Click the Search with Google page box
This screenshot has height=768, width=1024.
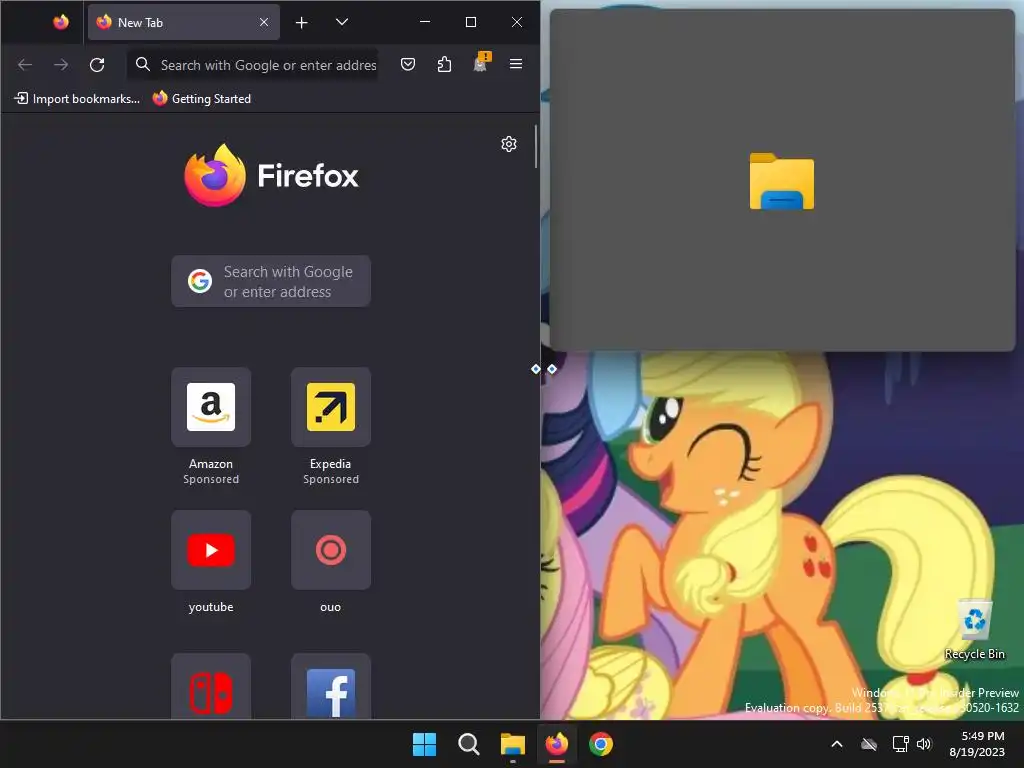271,281
